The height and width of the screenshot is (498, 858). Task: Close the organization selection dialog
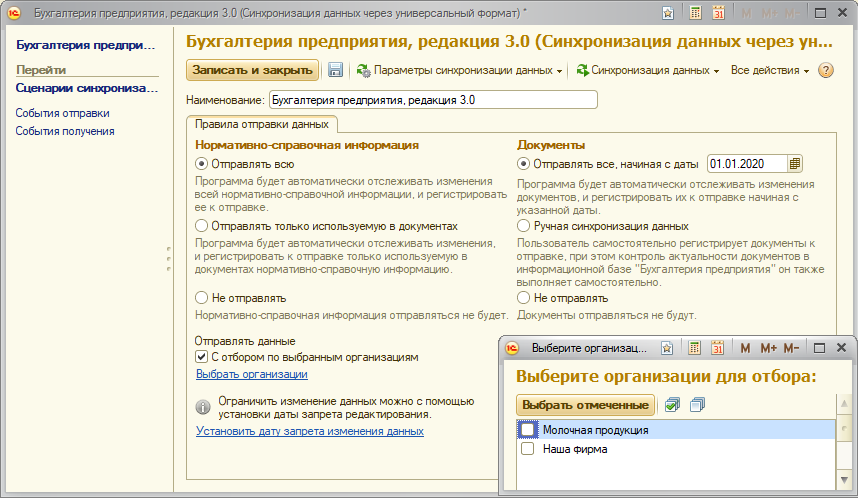click(x=842, y=348)
